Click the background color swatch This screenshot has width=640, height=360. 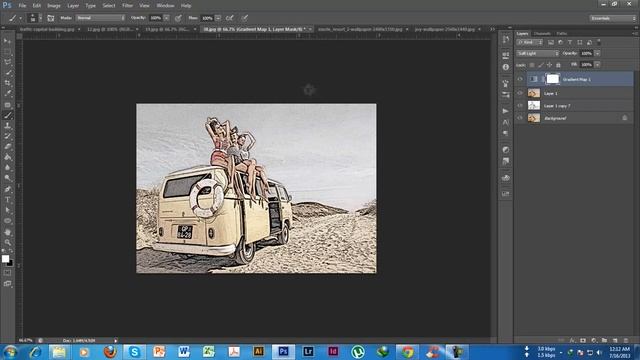[x=10, y=263]
